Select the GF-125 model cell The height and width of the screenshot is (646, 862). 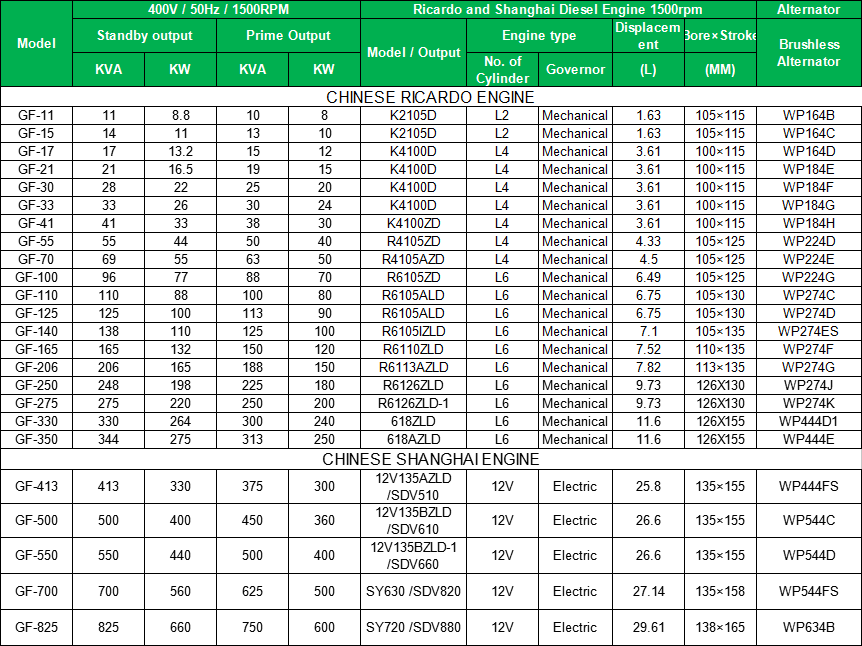tap(36, 313)
